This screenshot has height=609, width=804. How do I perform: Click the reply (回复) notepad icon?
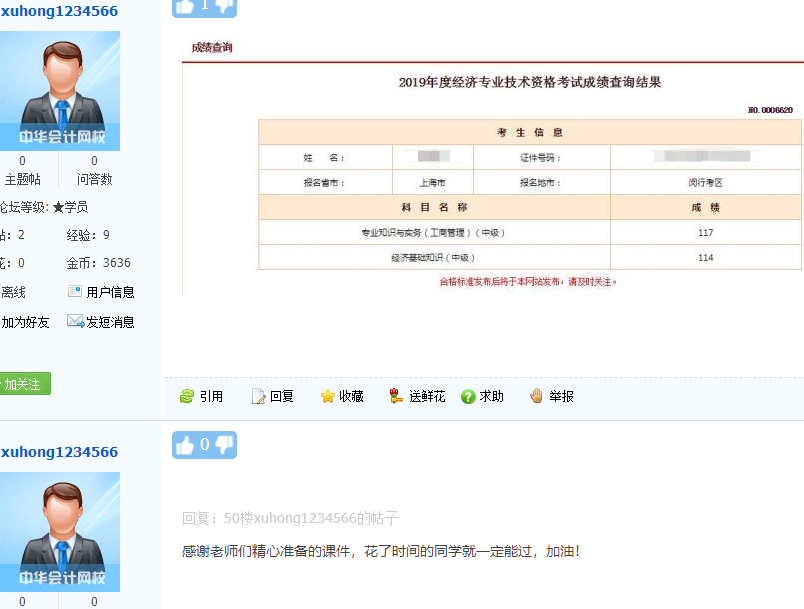point(258,396)
